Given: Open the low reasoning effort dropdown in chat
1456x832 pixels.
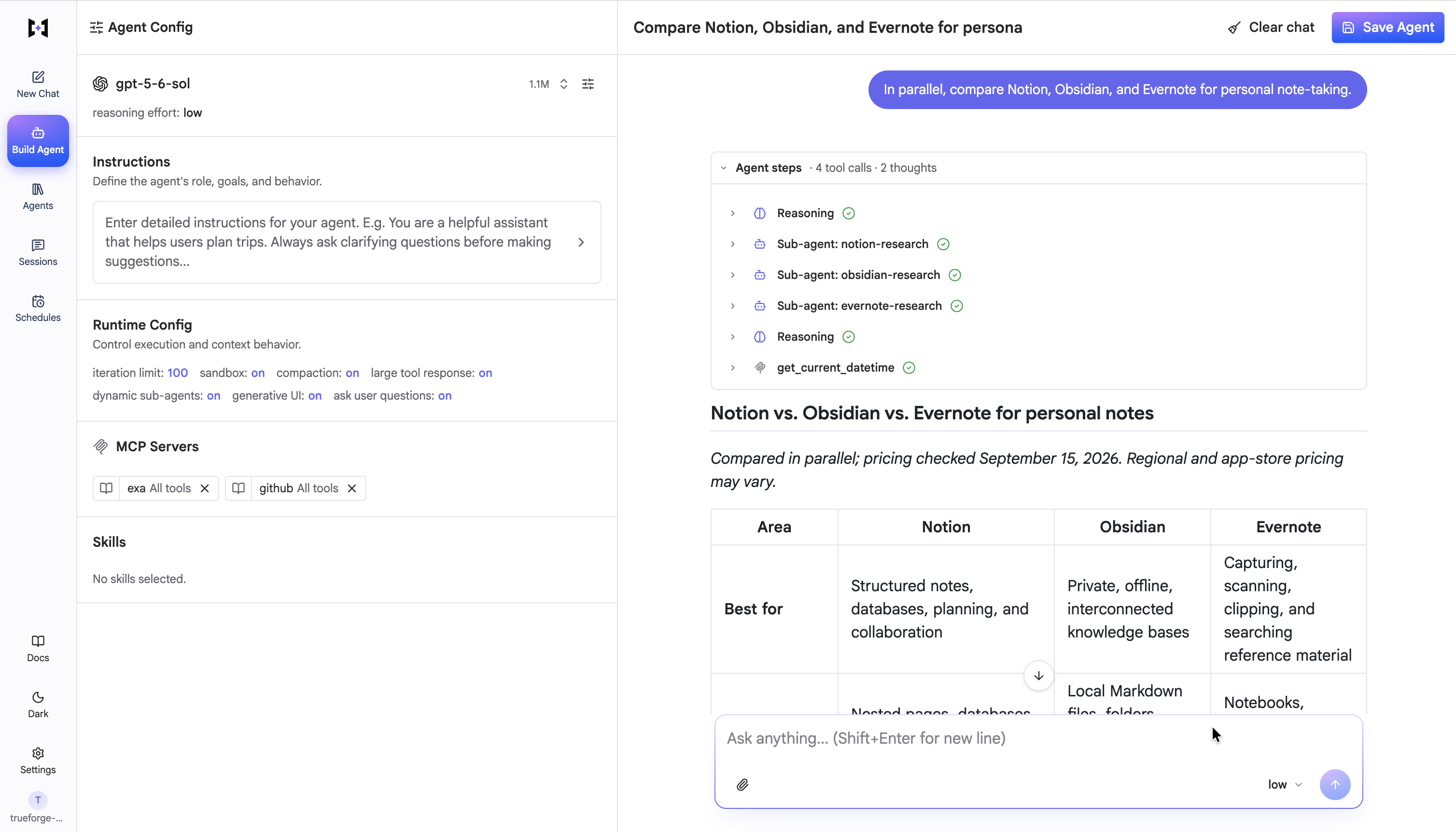Looking at the screenshot, I should coord(1284,785).
